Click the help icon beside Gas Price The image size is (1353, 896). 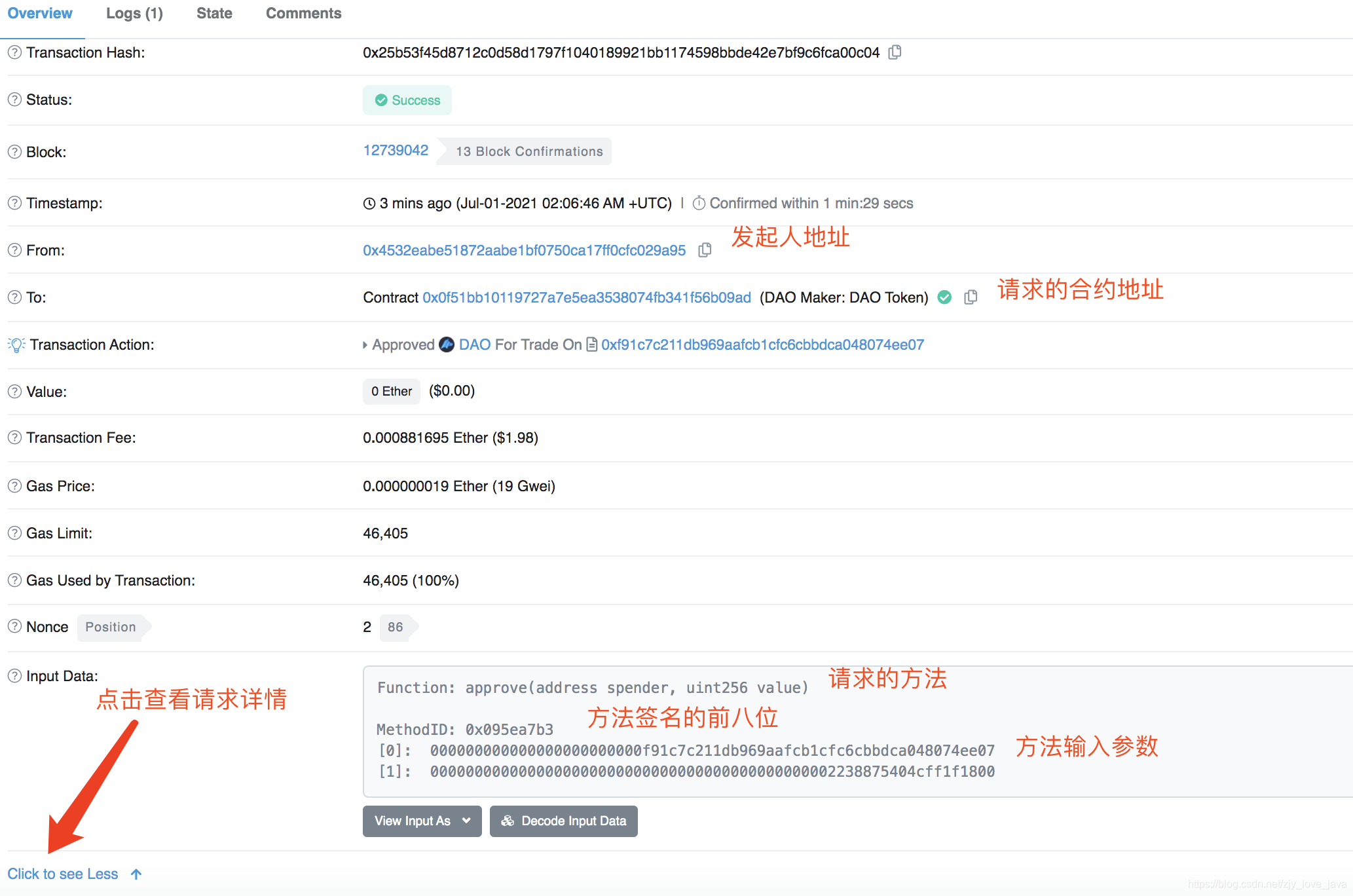(14, 486)
